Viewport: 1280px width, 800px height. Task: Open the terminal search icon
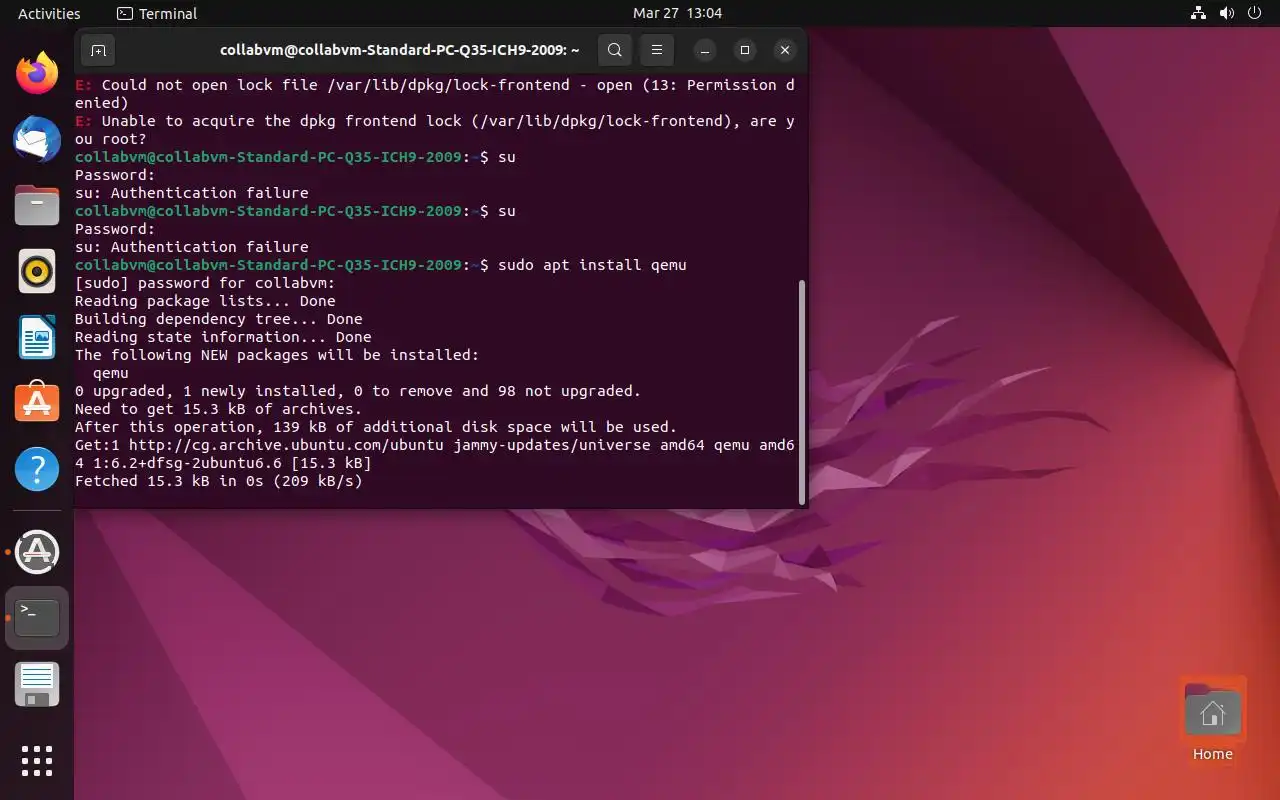615,50
